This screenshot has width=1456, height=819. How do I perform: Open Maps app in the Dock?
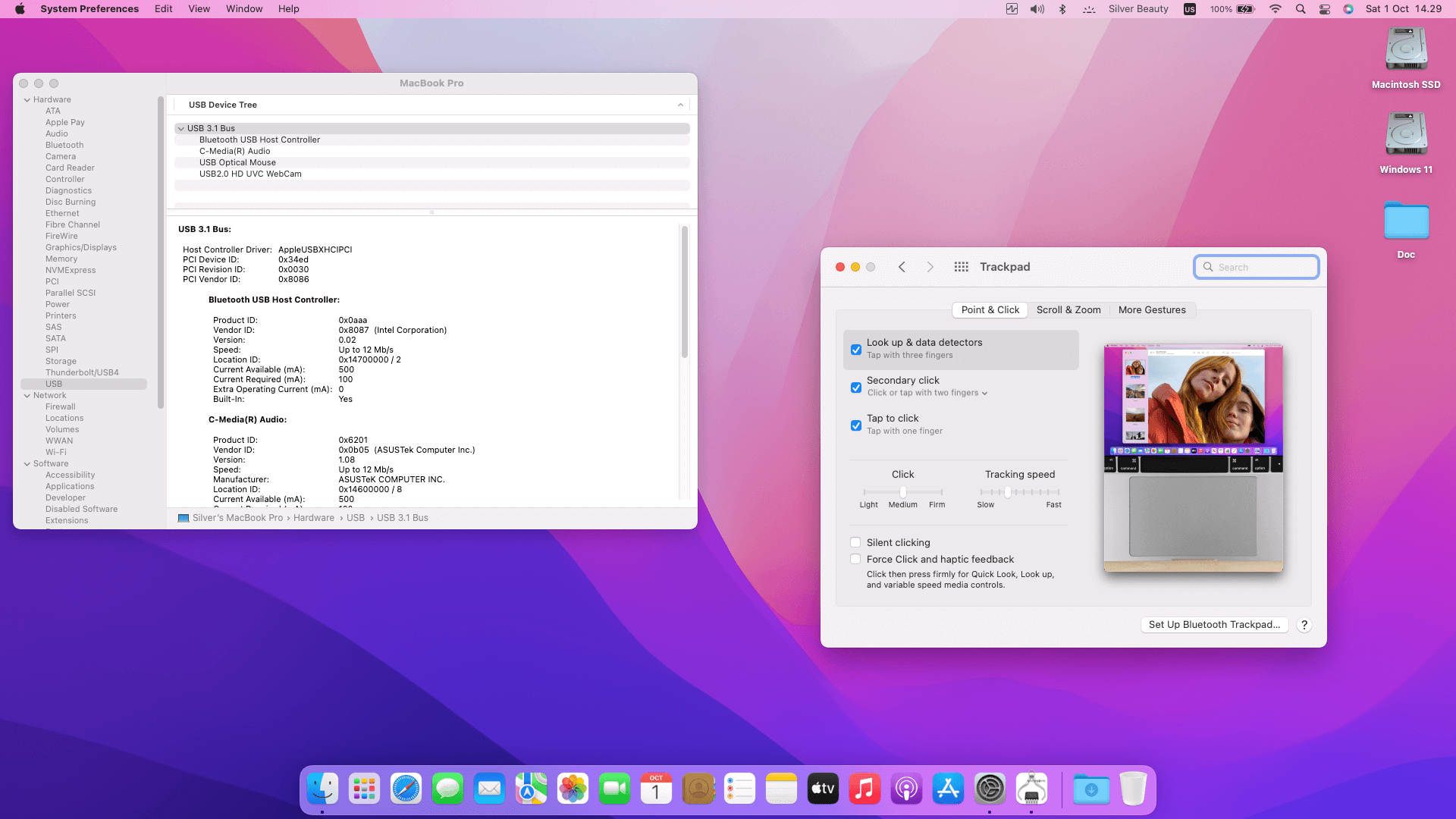pos(532,789)
